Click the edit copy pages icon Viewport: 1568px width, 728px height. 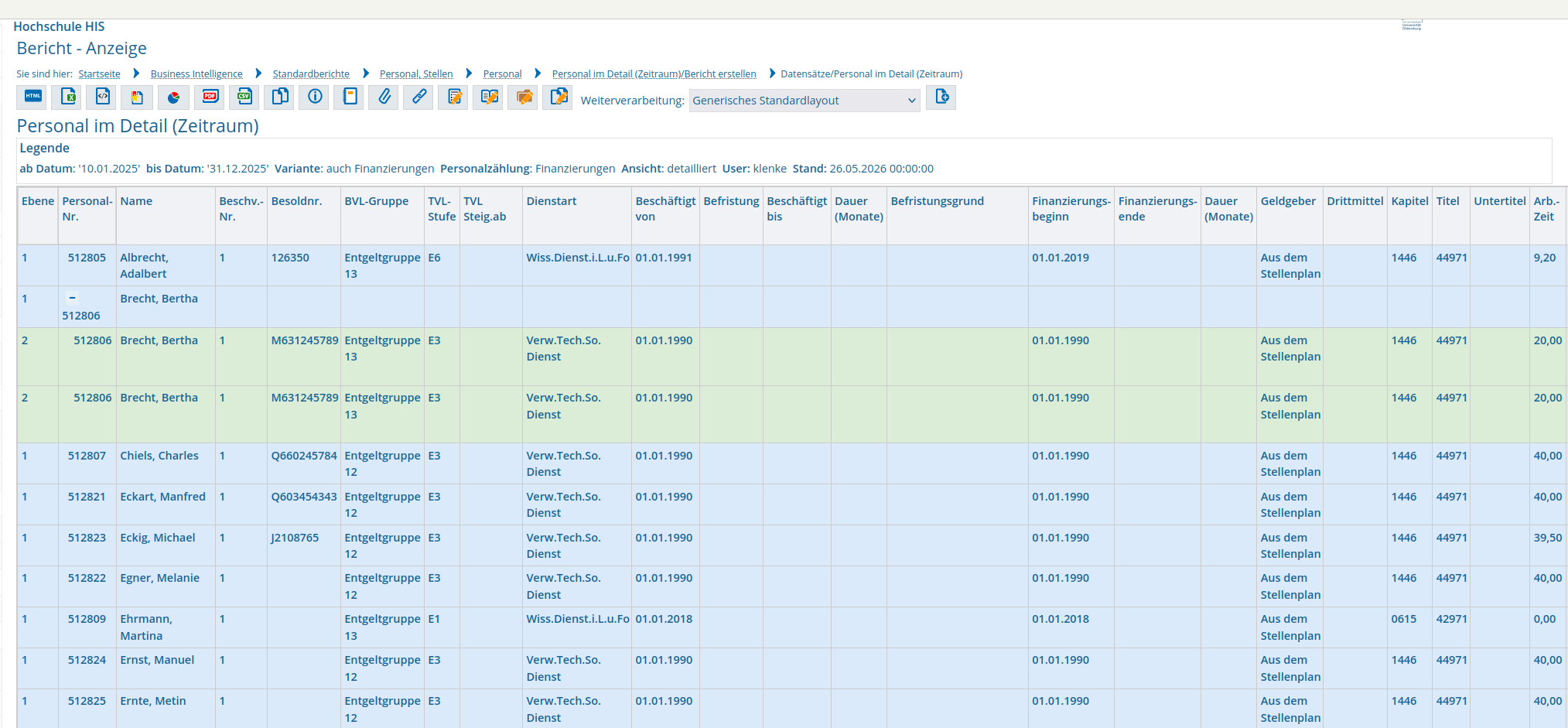click(558, 97)
